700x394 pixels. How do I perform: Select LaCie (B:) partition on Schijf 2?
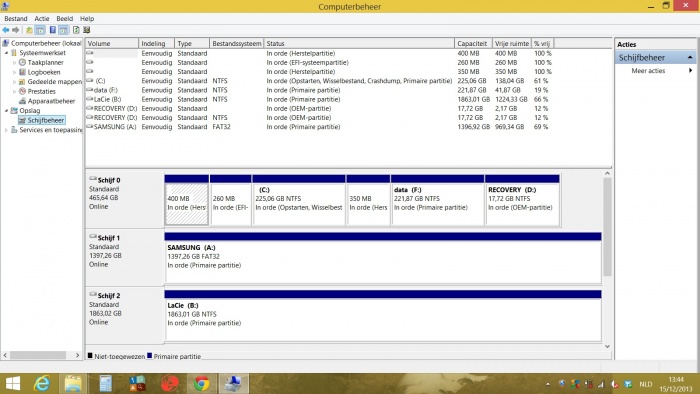coord(383,316)
